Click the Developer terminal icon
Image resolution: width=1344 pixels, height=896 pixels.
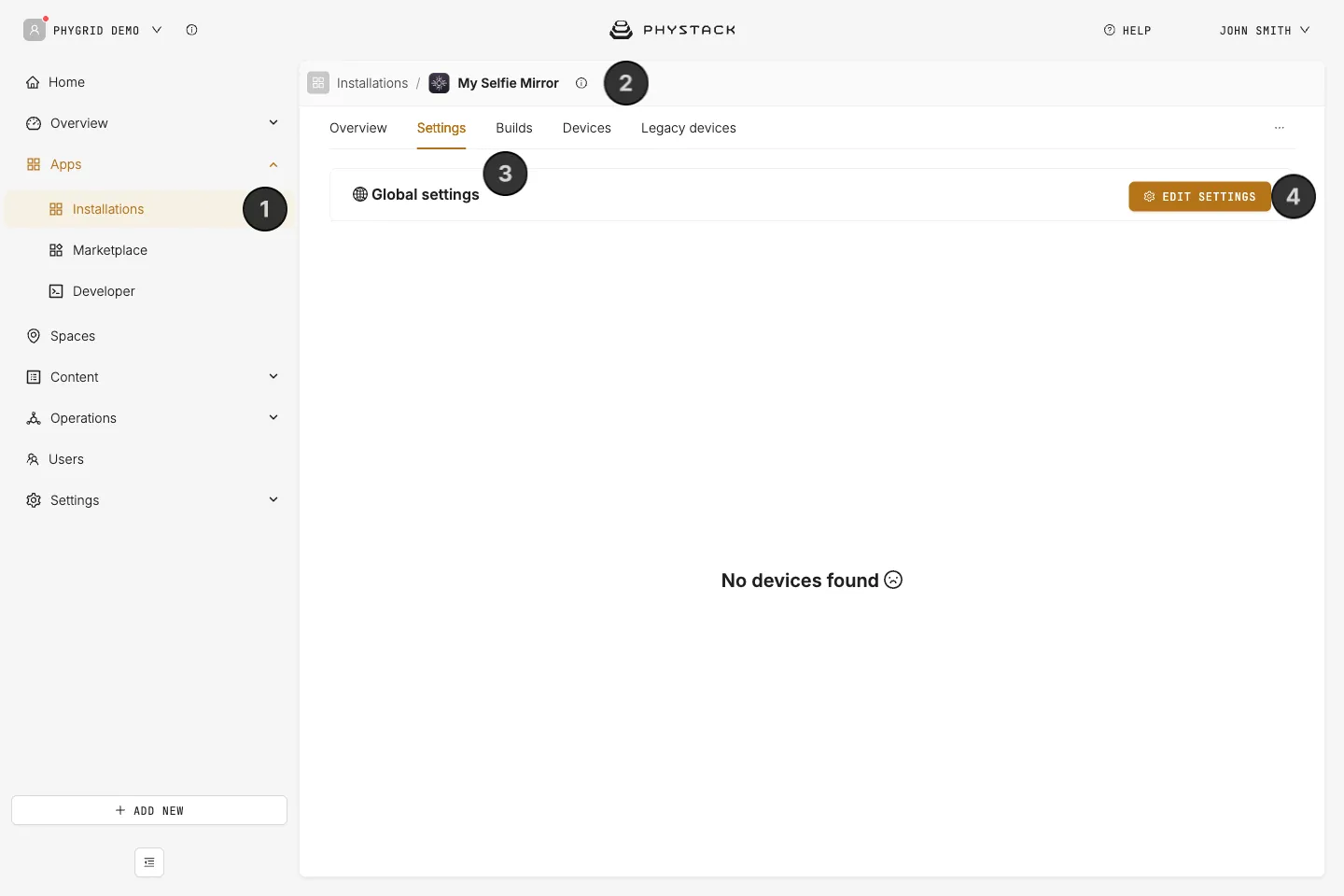[56, 291]
